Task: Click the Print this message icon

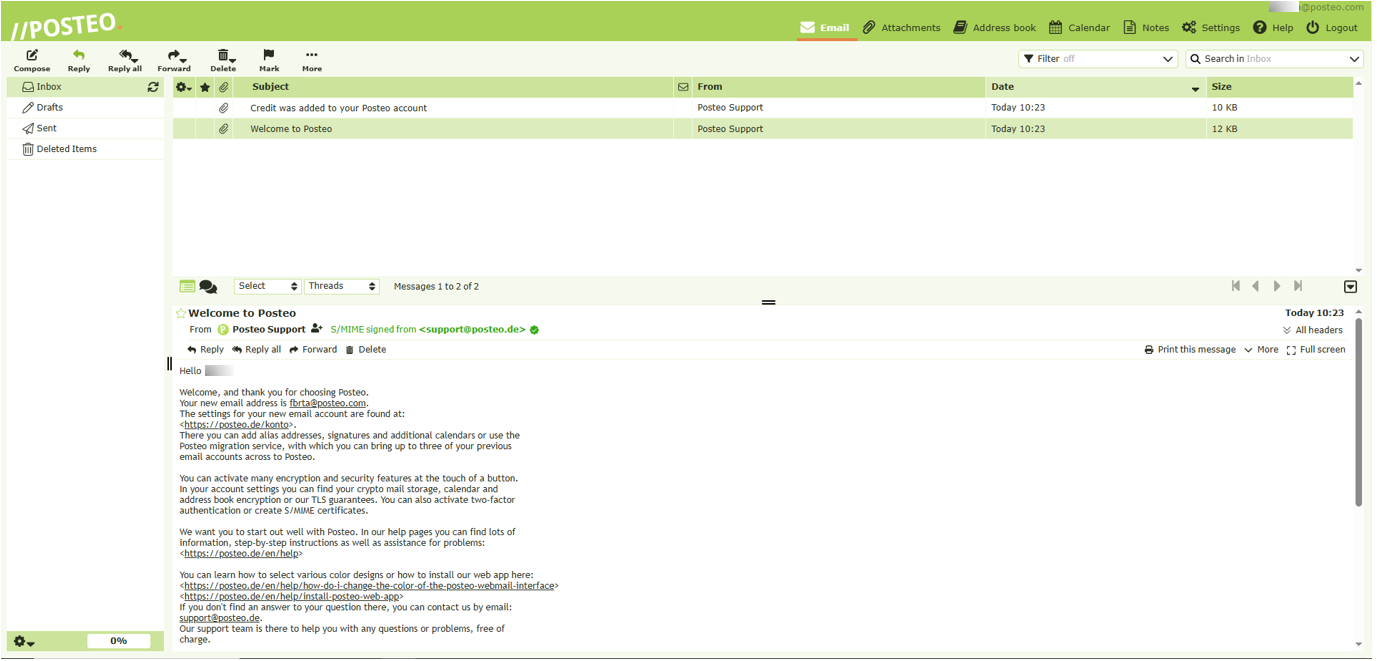Action: click(x=1149, y=350)
